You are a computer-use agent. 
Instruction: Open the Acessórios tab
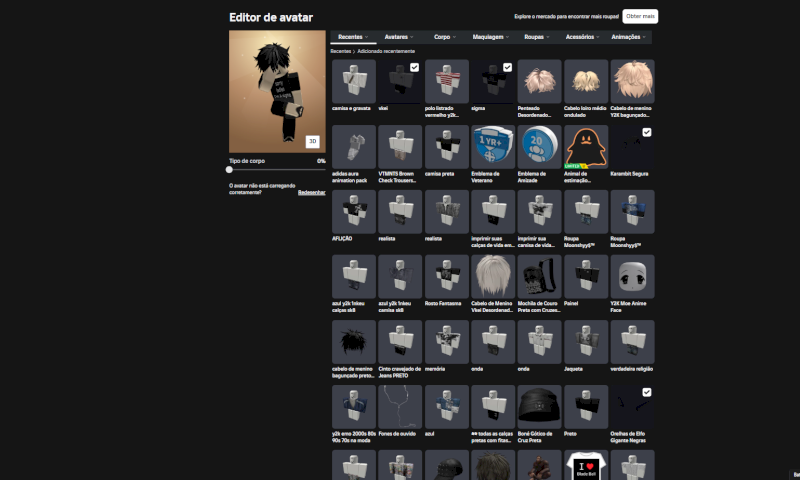click(583, 37)
